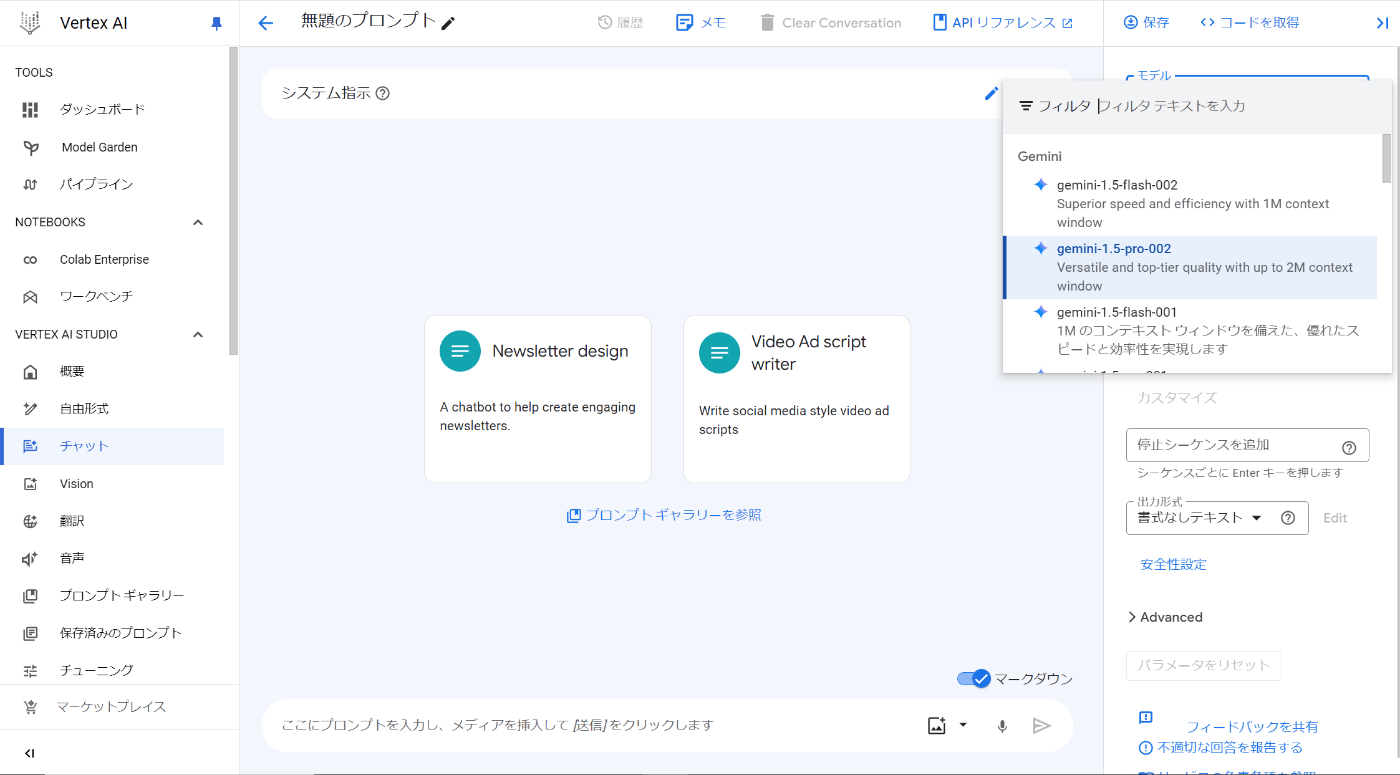Open 不適切な回答を報告する link

(1220, 747)
